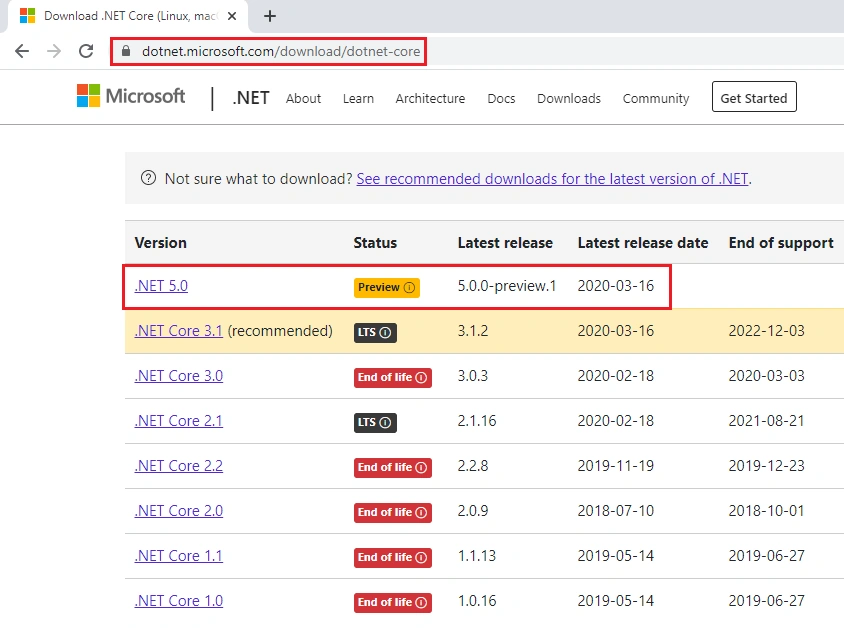The height and width of the screenshot is (628, 844).
Task: Open the recommended downloads link
Action: (x=552, y=178)
